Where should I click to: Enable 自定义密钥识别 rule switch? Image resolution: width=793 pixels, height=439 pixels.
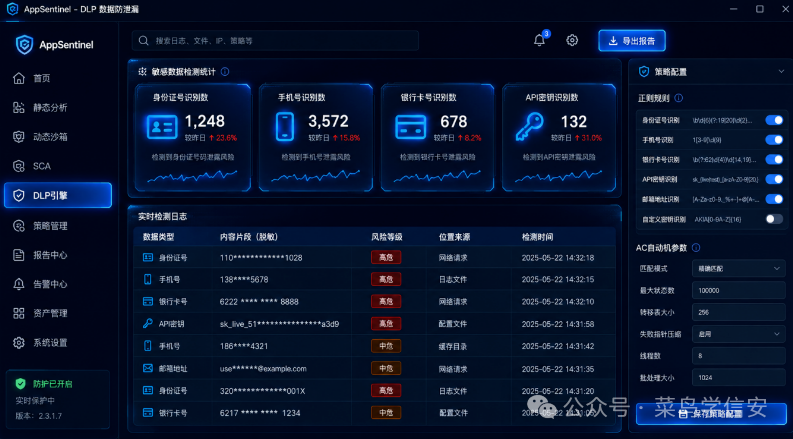pyautogui.click(x=774, y=219)
